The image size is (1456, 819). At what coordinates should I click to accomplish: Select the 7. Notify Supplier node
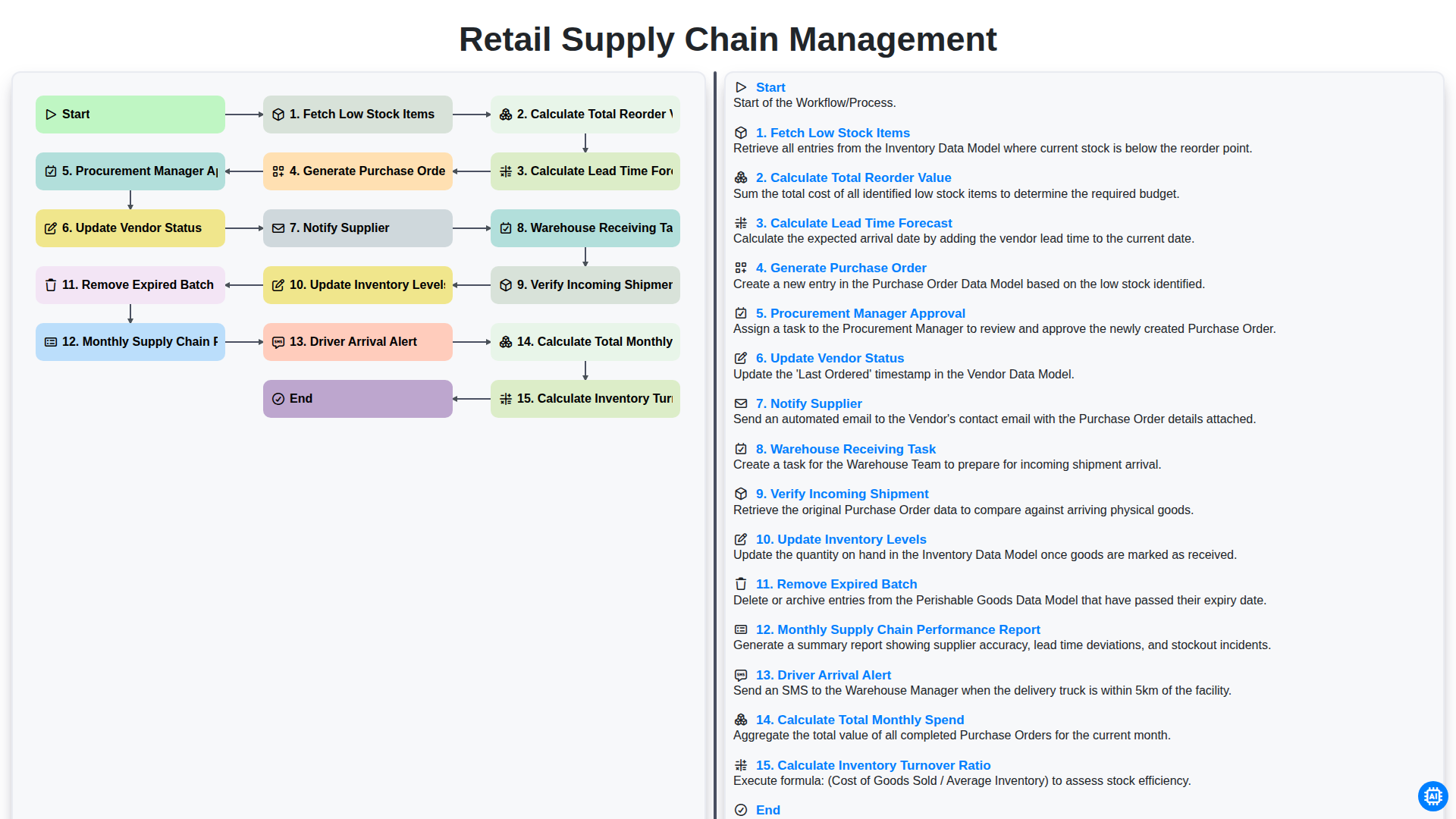(358, 228)
